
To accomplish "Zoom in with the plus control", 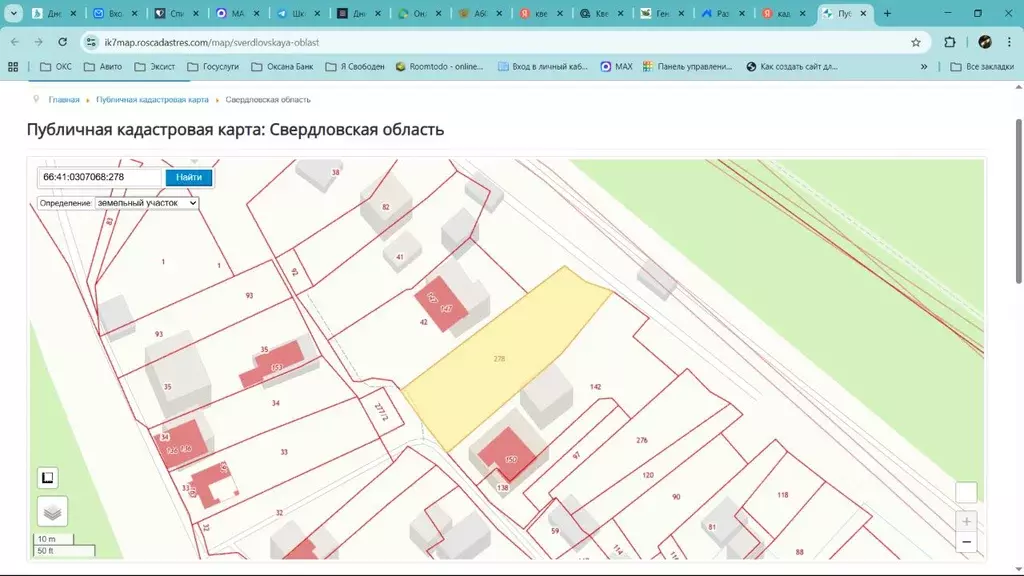I will (x=966, y=521).
